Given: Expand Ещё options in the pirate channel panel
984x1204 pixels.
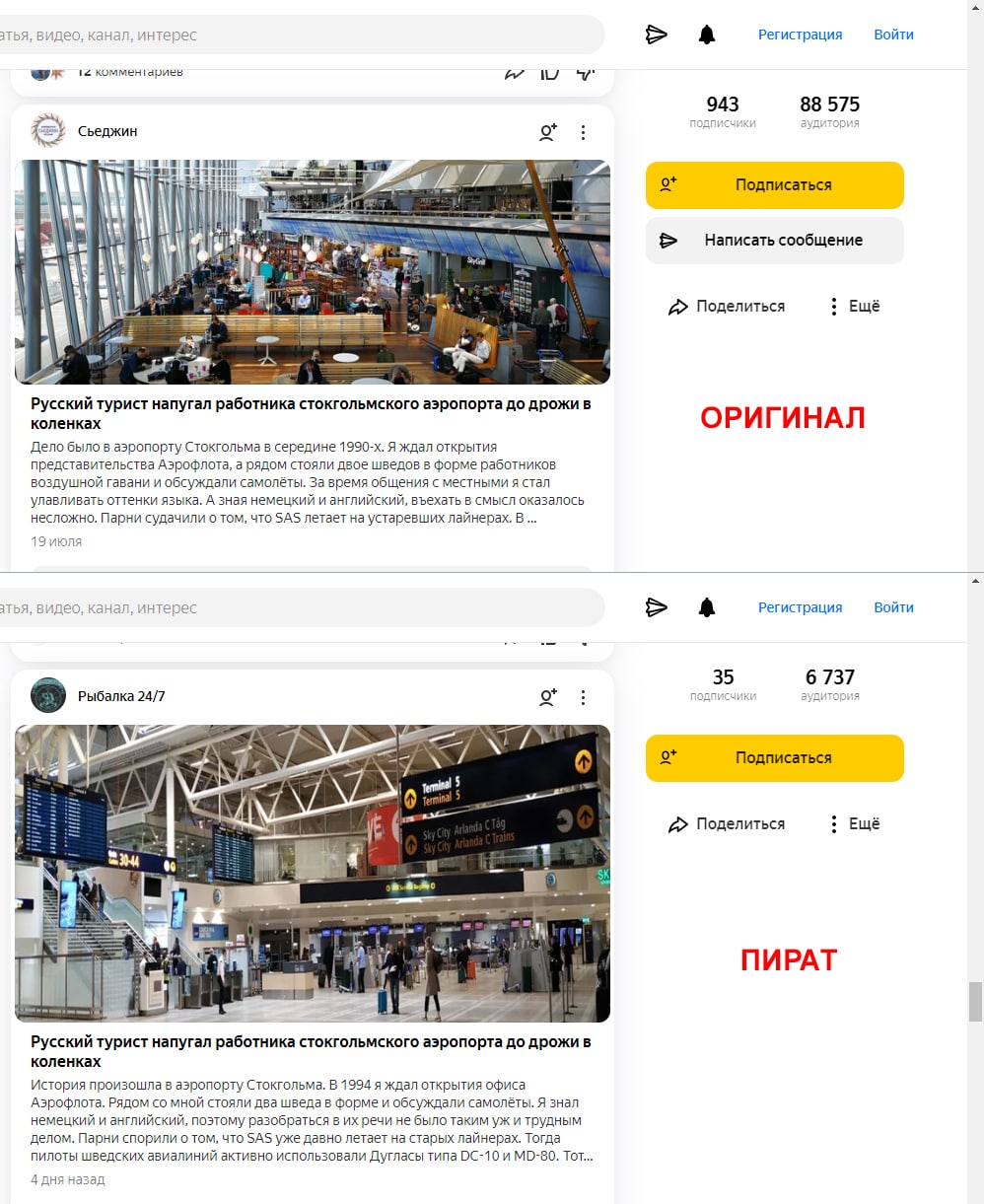Looking at the screenshot, I should click(x=854, y=823).
